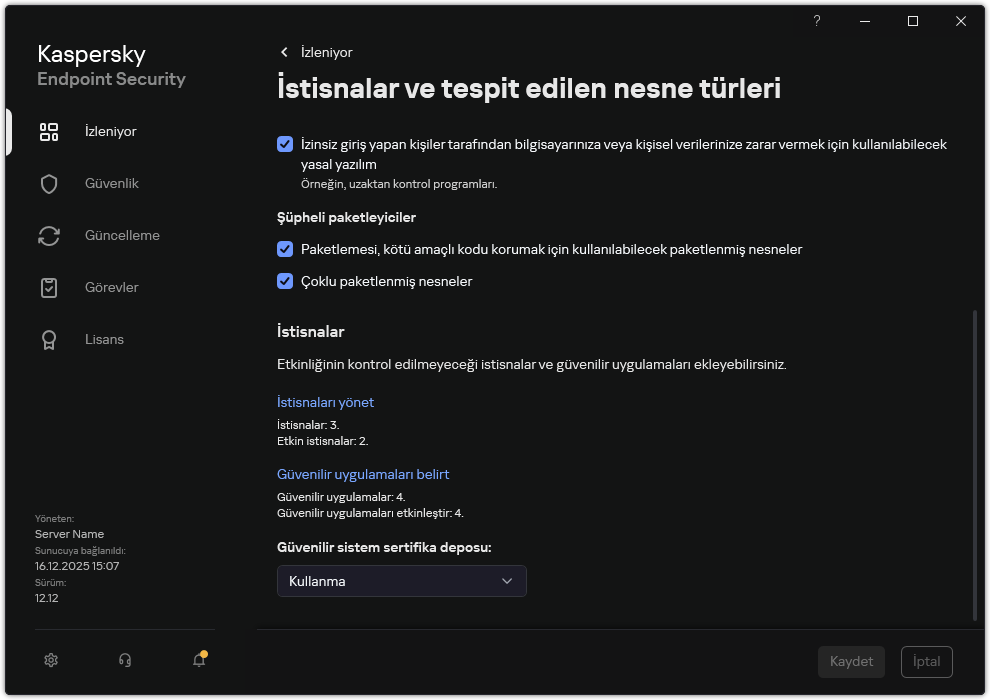Expand the 'Kullanma' certificate store dropdown
Image resolution: width=990 pixels, height=700 pixels.
point(401,581)
